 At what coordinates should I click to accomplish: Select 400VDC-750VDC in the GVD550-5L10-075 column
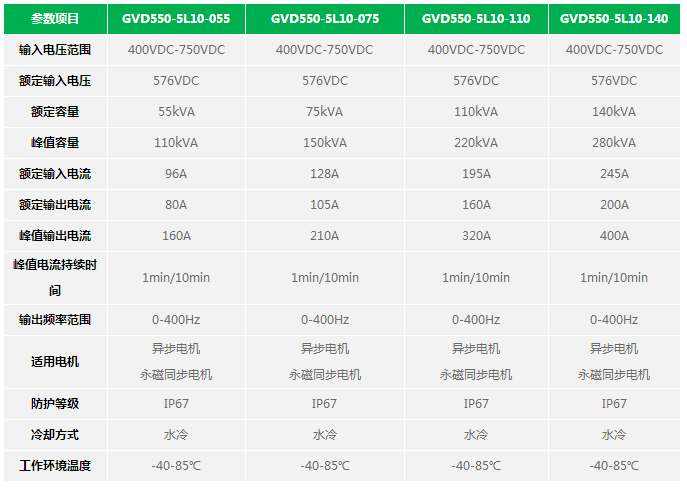[x=325, y=50]
